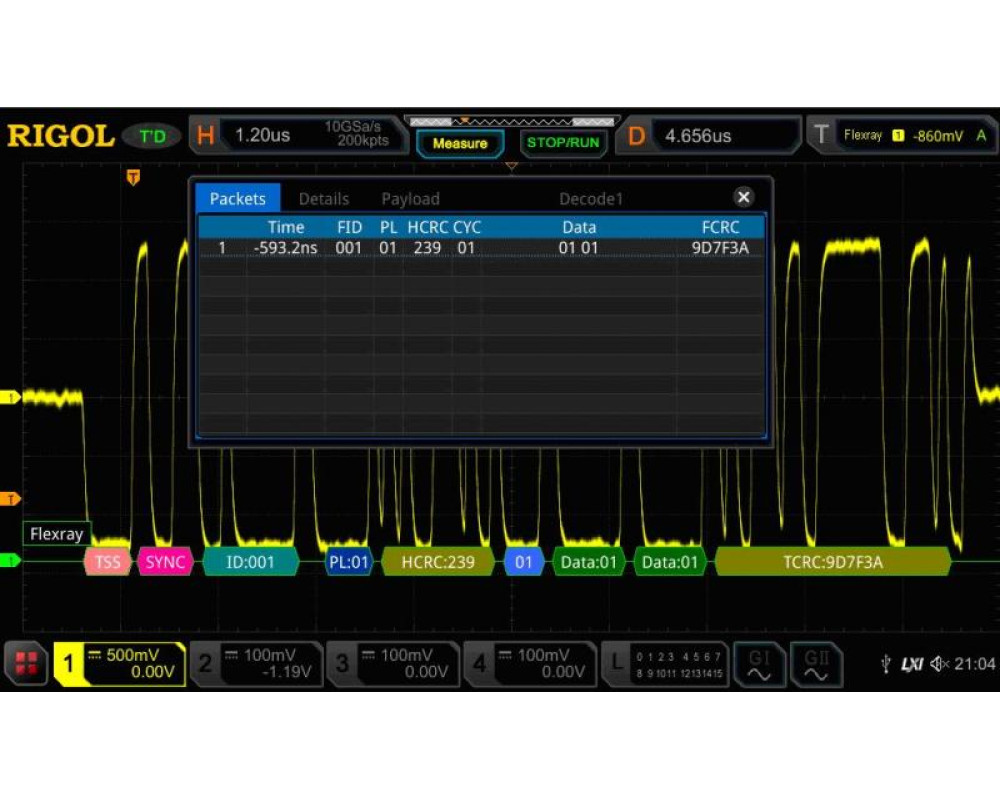Click the orange trigger position marker
This screenshot has width=1000, height=800.
tap(133, 178)
